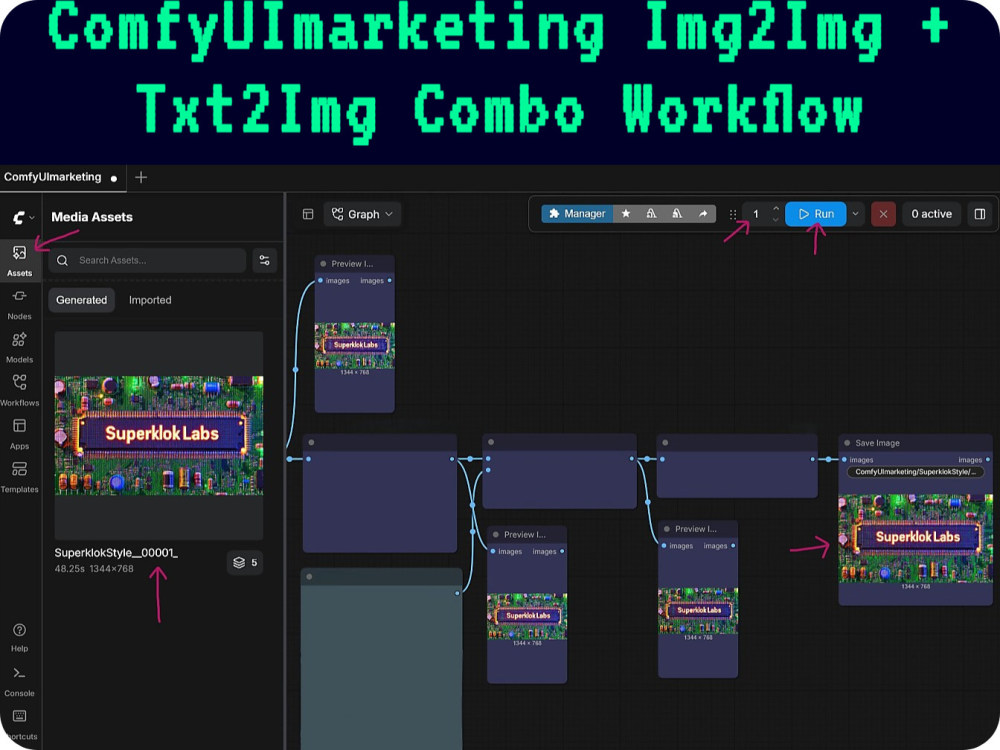Add a new workflow tab
The height and width of the screenshot is (750, 1000).
click(141, 177)
